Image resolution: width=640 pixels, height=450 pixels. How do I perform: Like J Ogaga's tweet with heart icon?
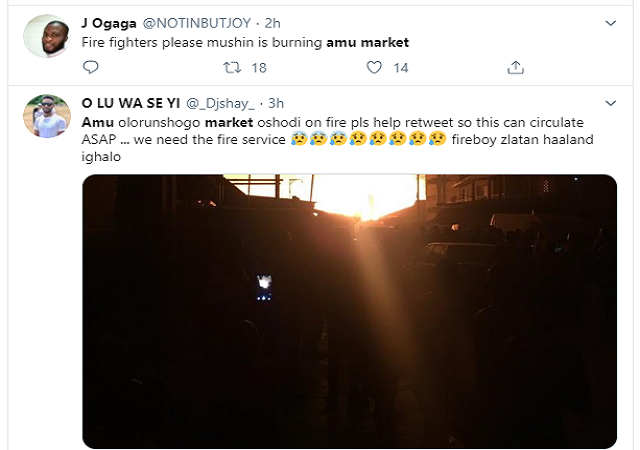(x=375, y=67)
